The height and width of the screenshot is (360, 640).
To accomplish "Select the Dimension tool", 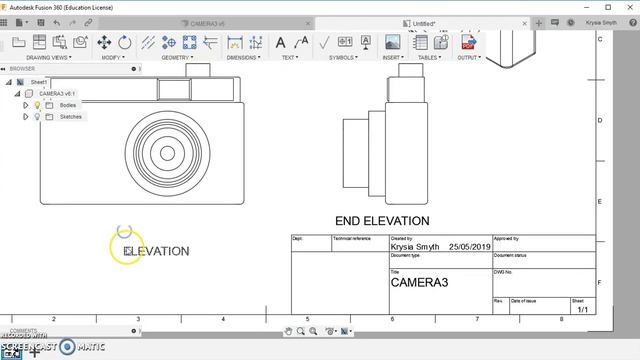I will (x=235, y=42).
